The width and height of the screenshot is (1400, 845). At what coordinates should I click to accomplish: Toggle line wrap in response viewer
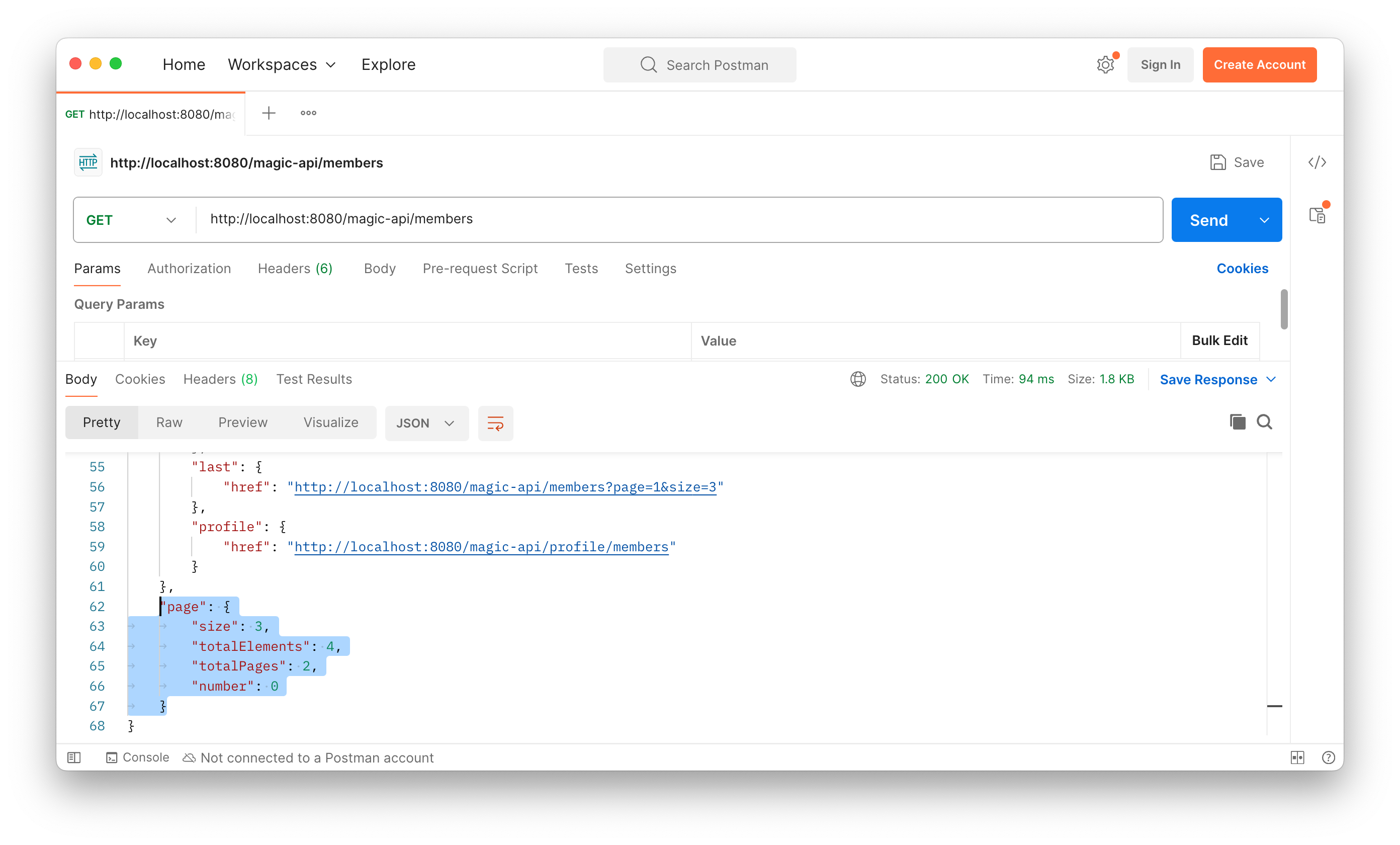click(495, 423)
